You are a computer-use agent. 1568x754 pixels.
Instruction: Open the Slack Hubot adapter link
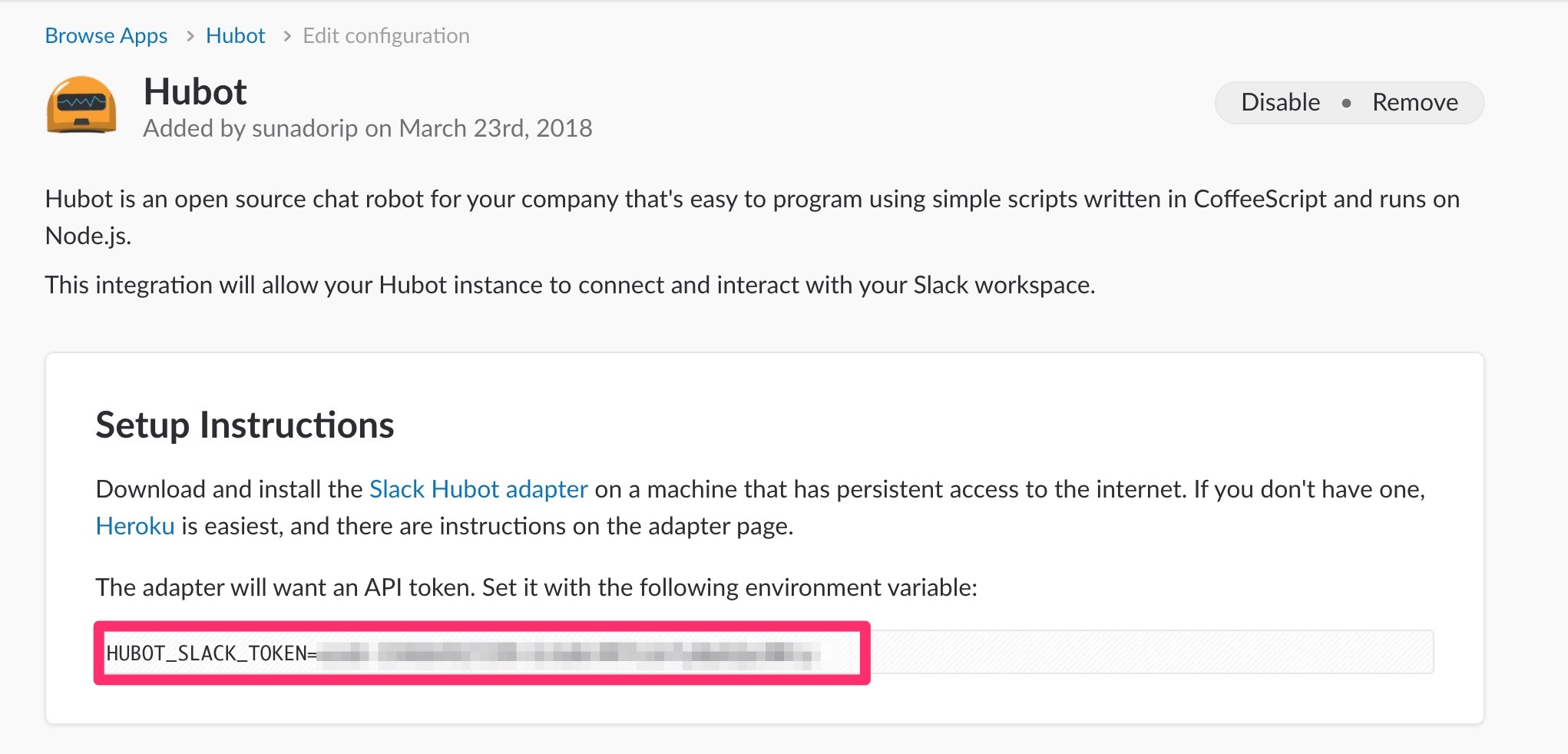coord(478,489)
